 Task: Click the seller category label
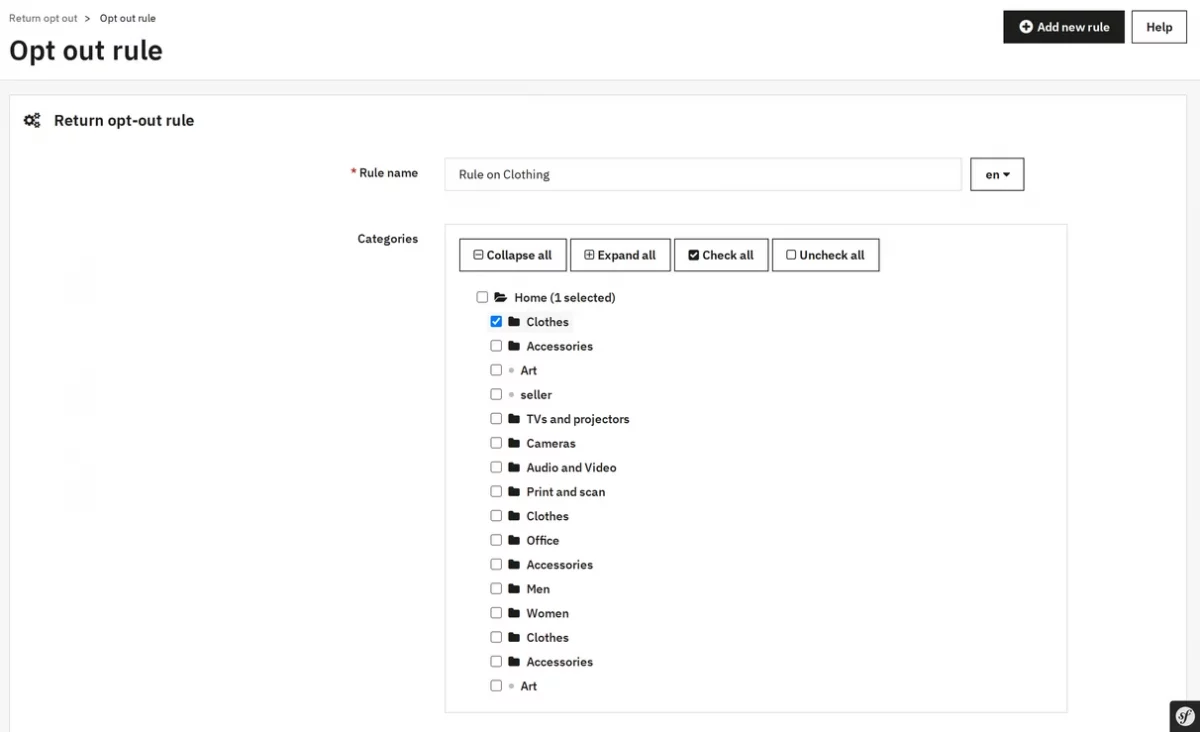(x=536, y=395)
